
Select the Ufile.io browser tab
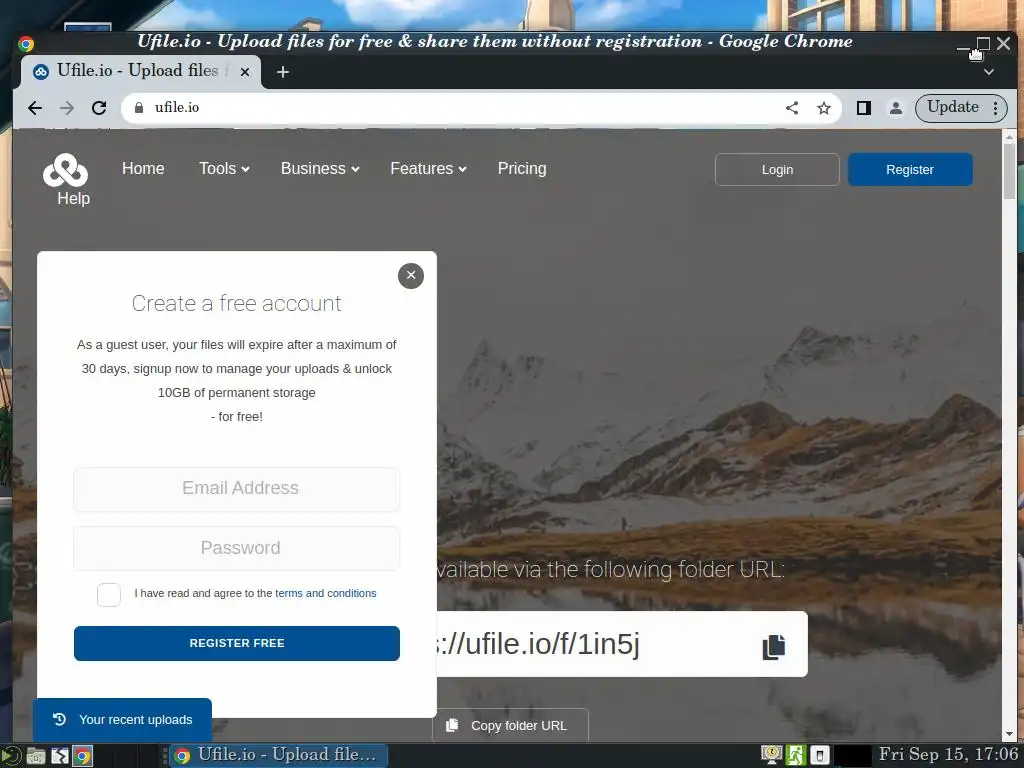(140, 71)
